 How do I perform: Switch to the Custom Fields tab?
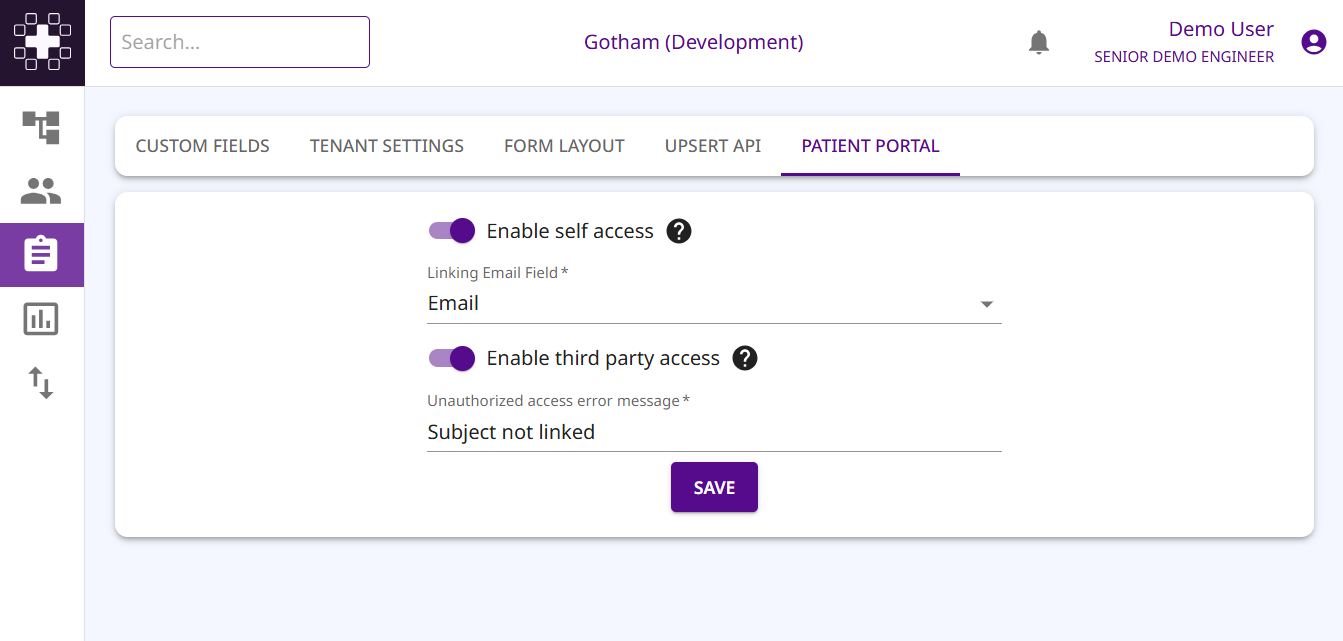tap(203, 146)
